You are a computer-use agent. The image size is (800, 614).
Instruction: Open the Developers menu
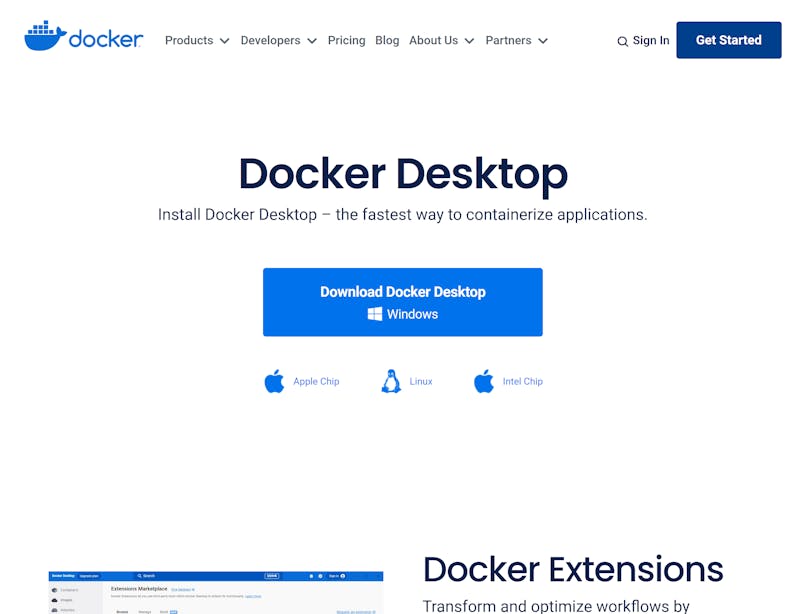point(270,40)
